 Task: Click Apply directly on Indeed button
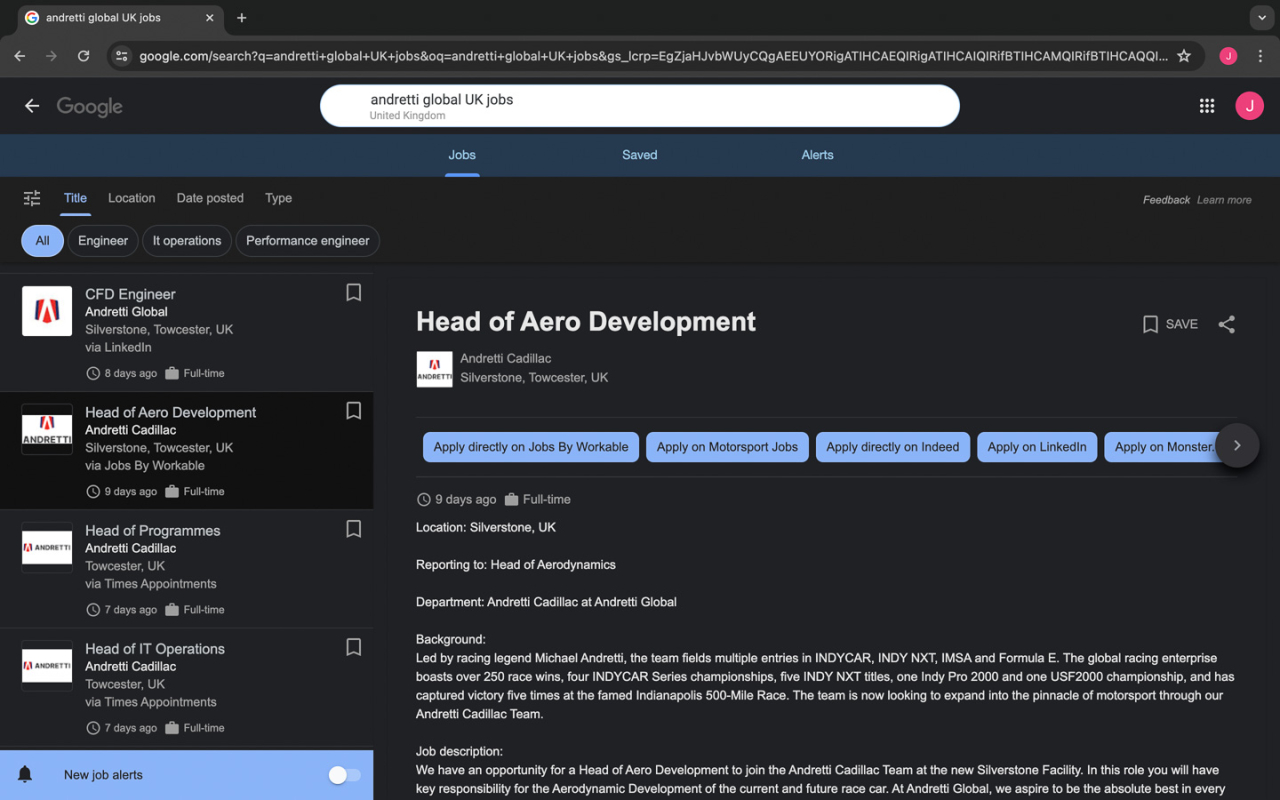pos(892,447)
